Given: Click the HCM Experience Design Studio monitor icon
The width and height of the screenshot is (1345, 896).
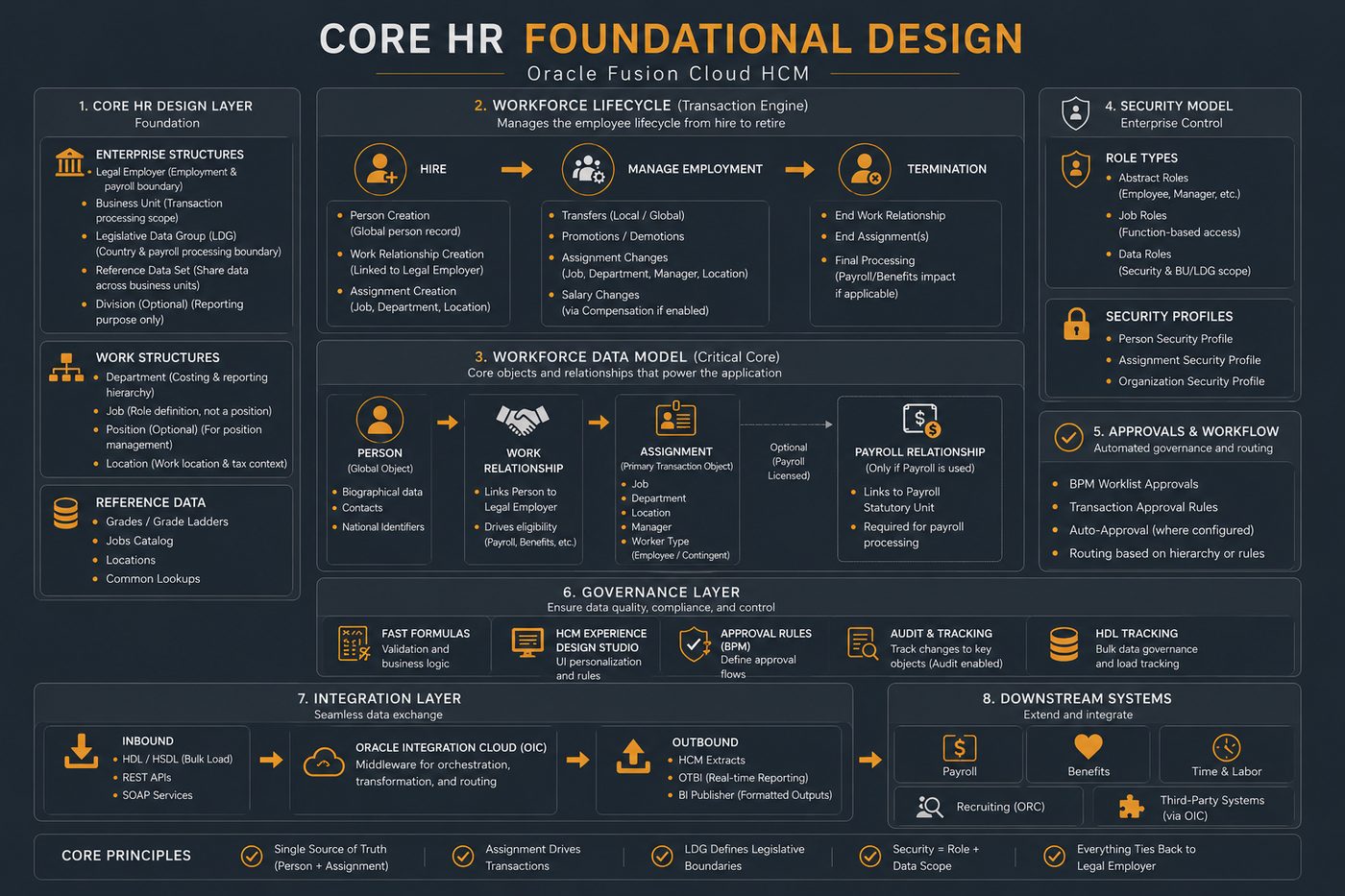Looking at the screenshot, I should (527, 642).
